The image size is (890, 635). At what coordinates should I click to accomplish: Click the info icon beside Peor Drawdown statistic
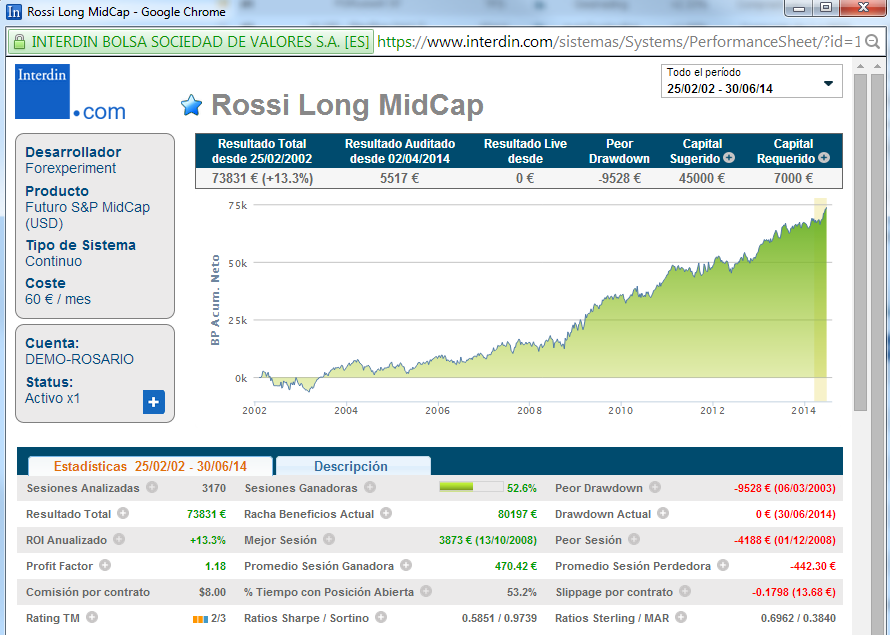[655, 487]
